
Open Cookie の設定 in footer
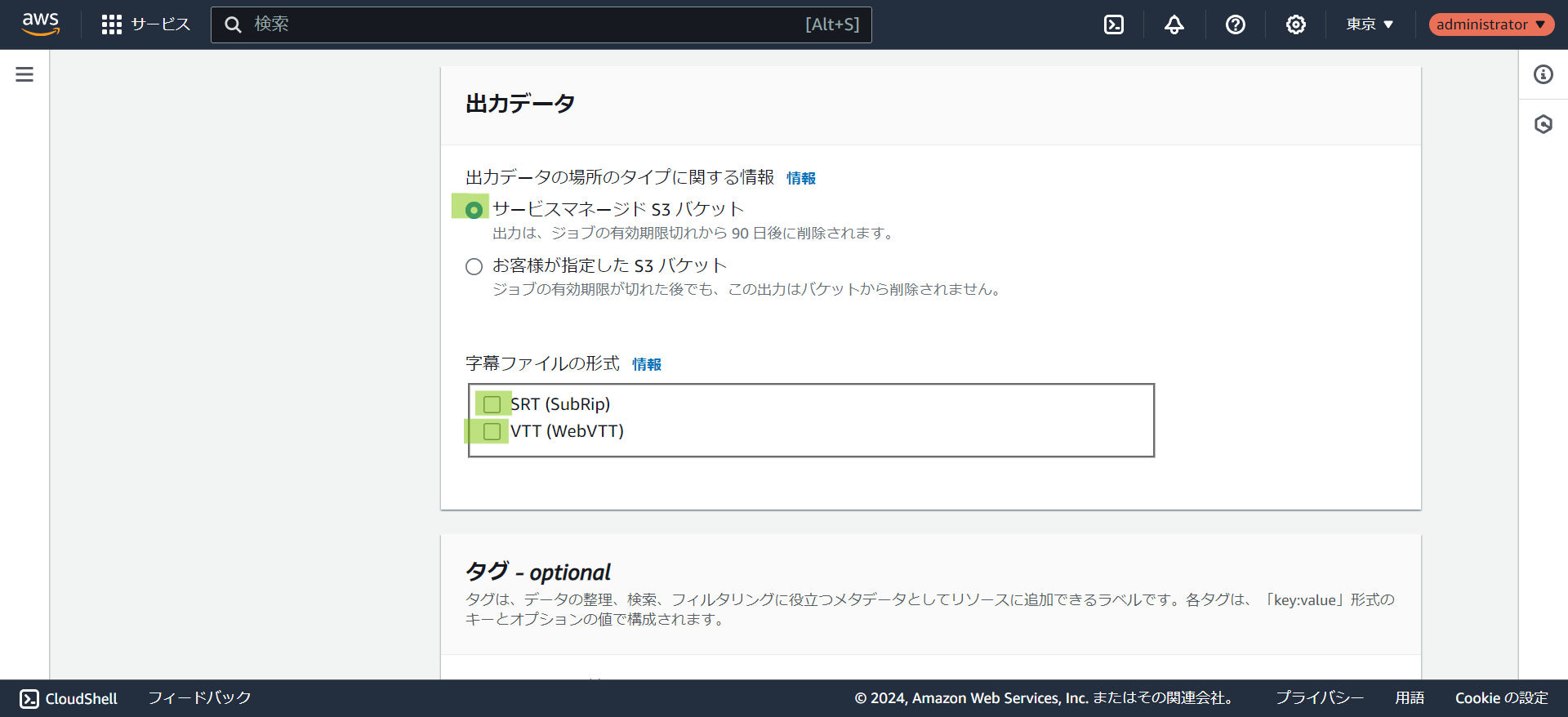1501,698
